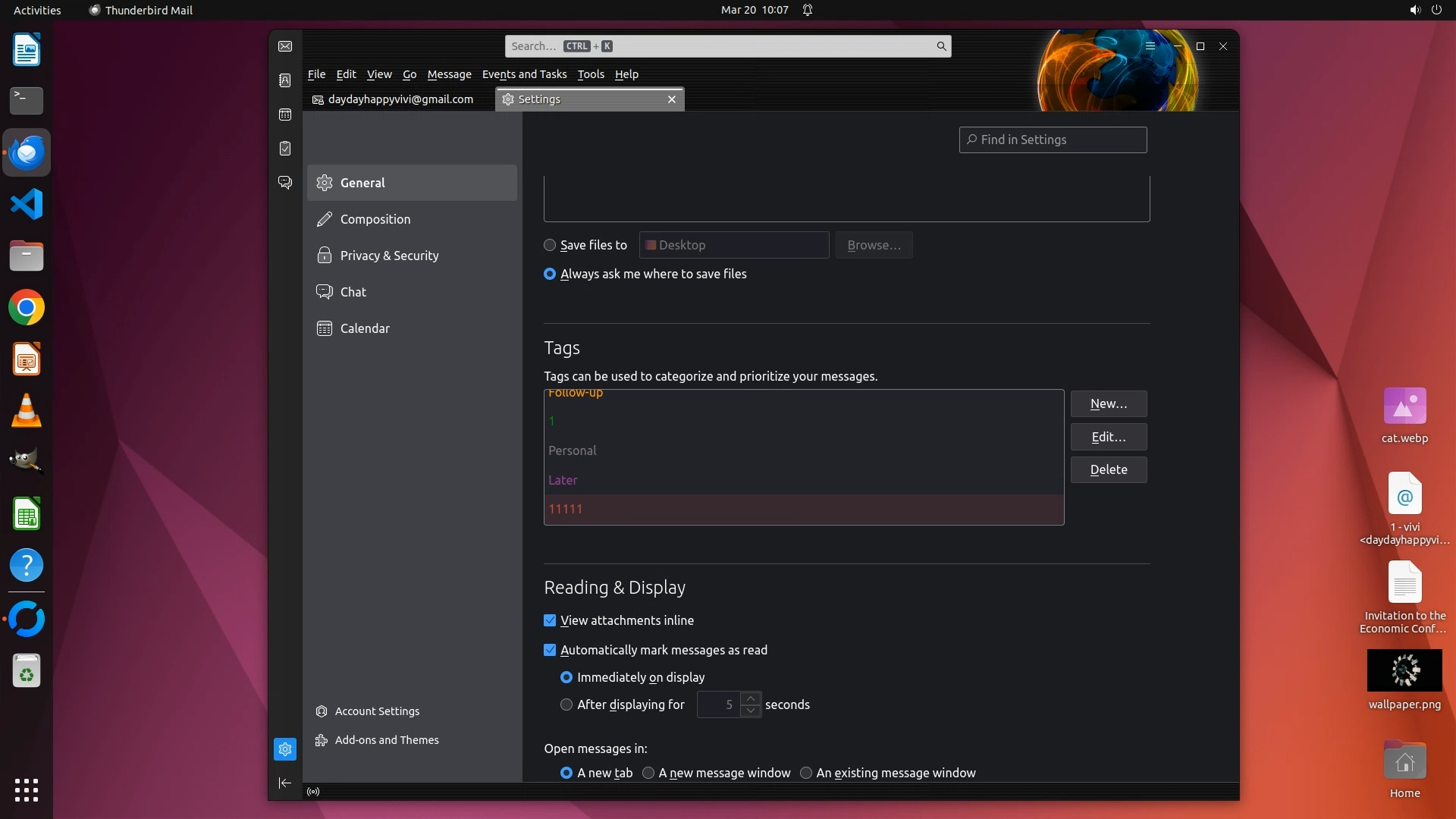Screen dimensions: 1456x819
Task: Open the Address Book space
Action: pyautogui.click(x=285, y=80)
